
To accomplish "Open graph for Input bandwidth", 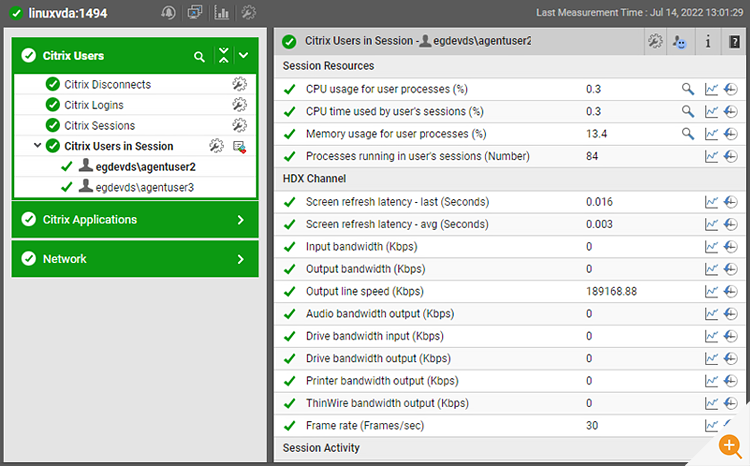I will 711,247.
